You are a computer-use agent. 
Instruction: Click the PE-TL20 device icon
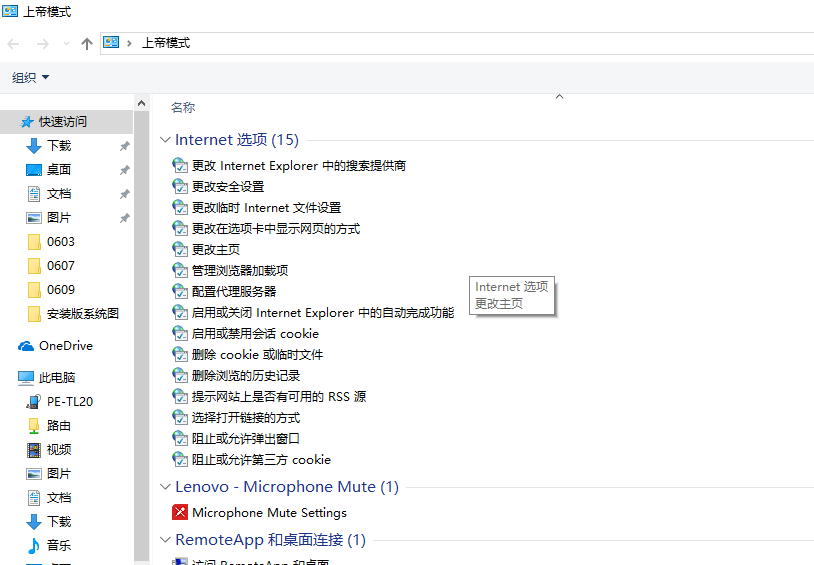(34, 402)
